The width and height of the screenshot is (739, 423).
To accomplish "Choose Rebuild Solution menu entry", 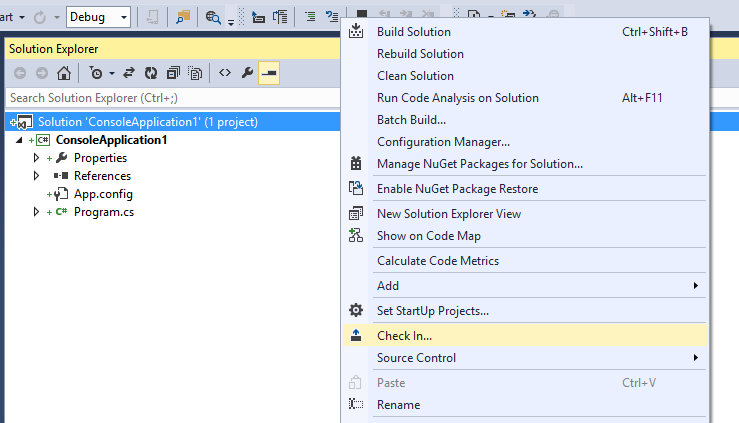I will coord(420,54).
